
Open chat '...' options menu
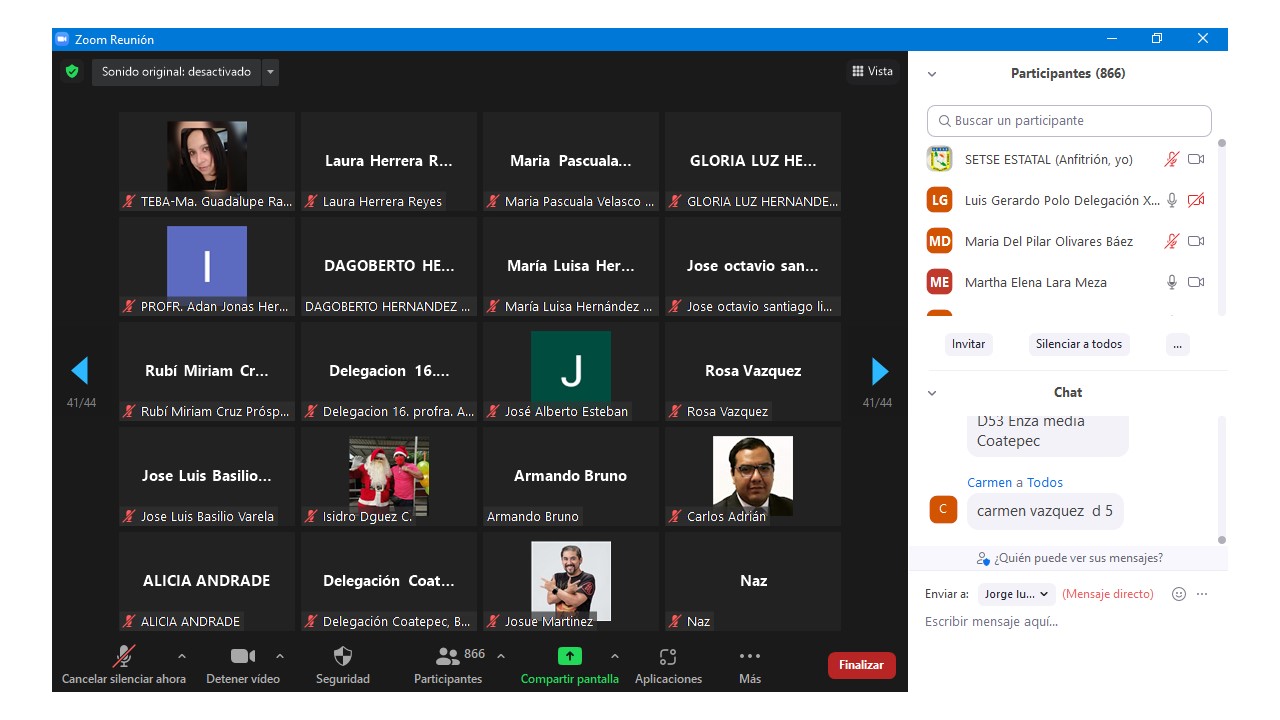(1202, 594)
